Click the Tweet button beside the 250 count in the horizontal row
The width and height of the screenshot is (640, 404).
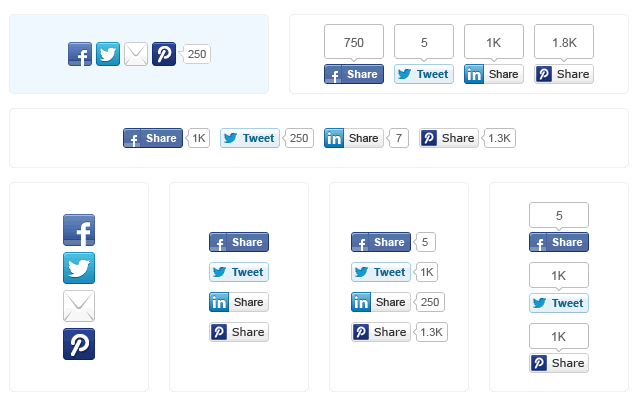pos(250,138)
